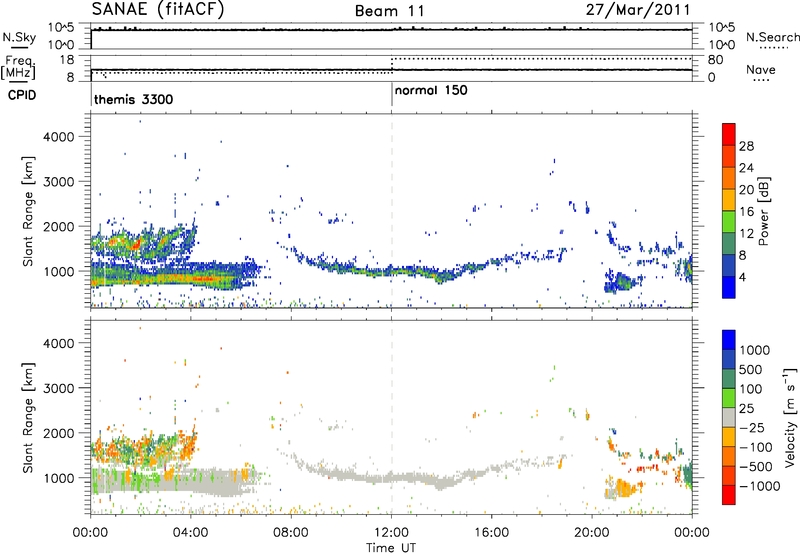Pick the dark blue top velocity colorbar swatch
The image size is (800, 554).
(x=729, y=340)
